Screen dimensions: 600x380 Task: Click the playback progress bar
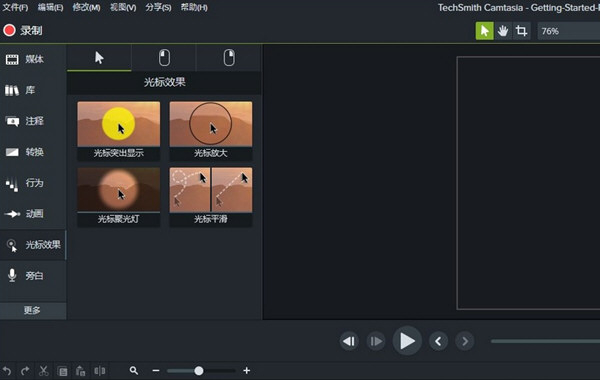[x=545, y=341]
